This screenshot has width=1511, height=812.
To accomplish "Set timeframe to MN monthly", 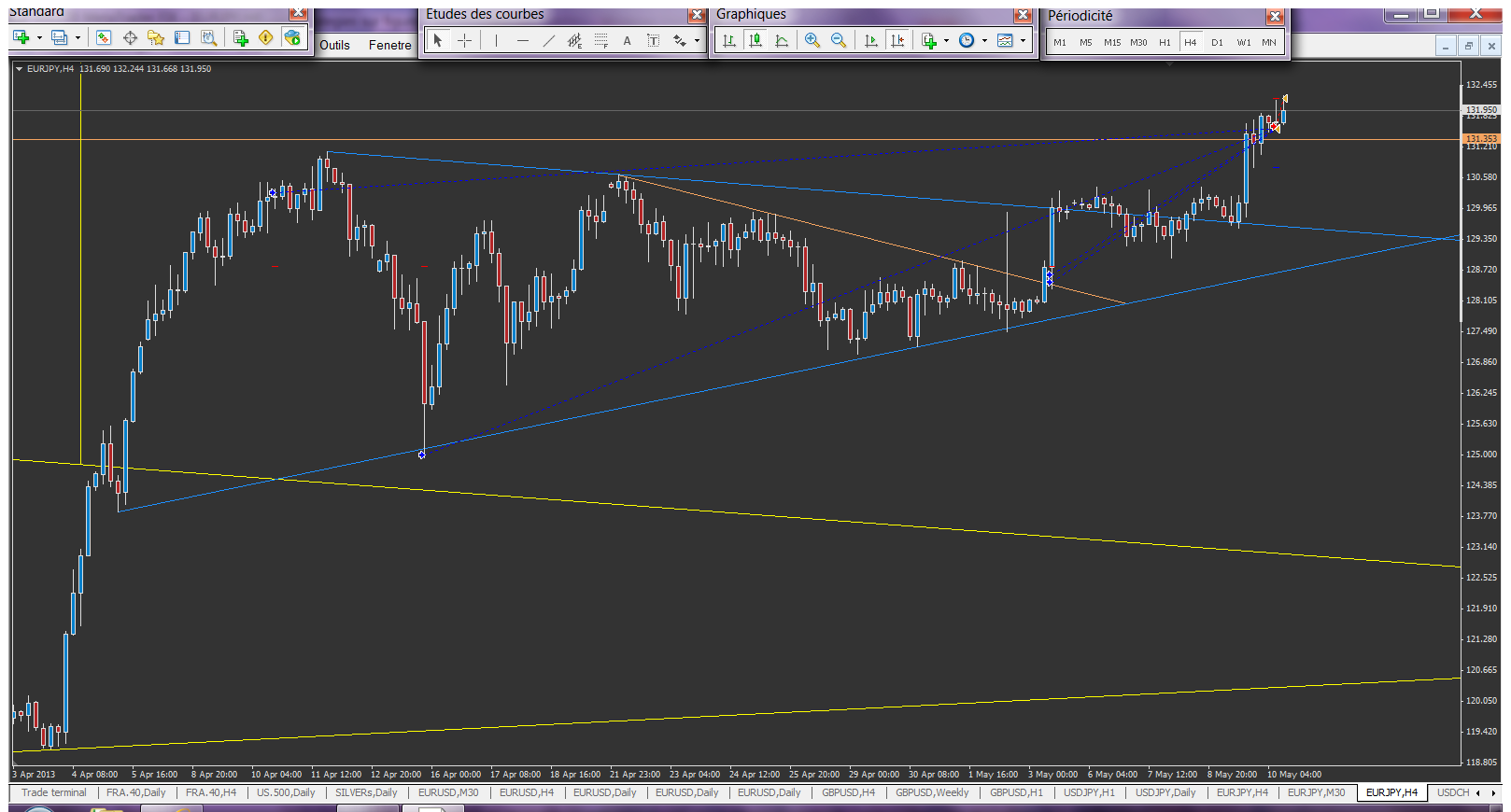I will [1269, 42].
